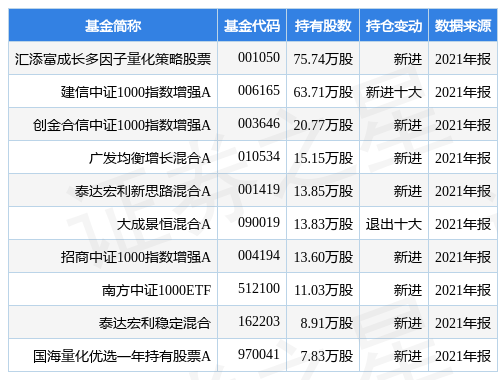Click the 基金代码 column header

click(x=252, y=26)
